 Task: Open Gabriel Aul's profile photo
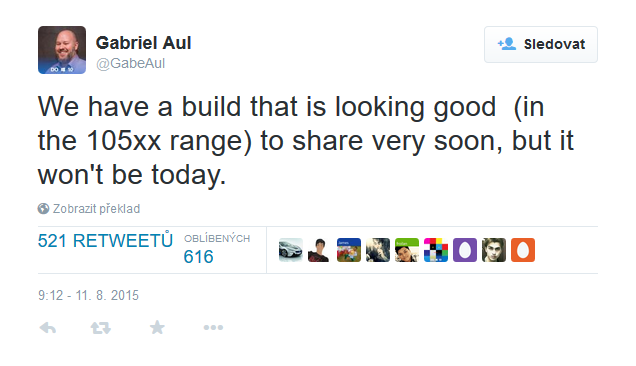click(x=62, y=50)
